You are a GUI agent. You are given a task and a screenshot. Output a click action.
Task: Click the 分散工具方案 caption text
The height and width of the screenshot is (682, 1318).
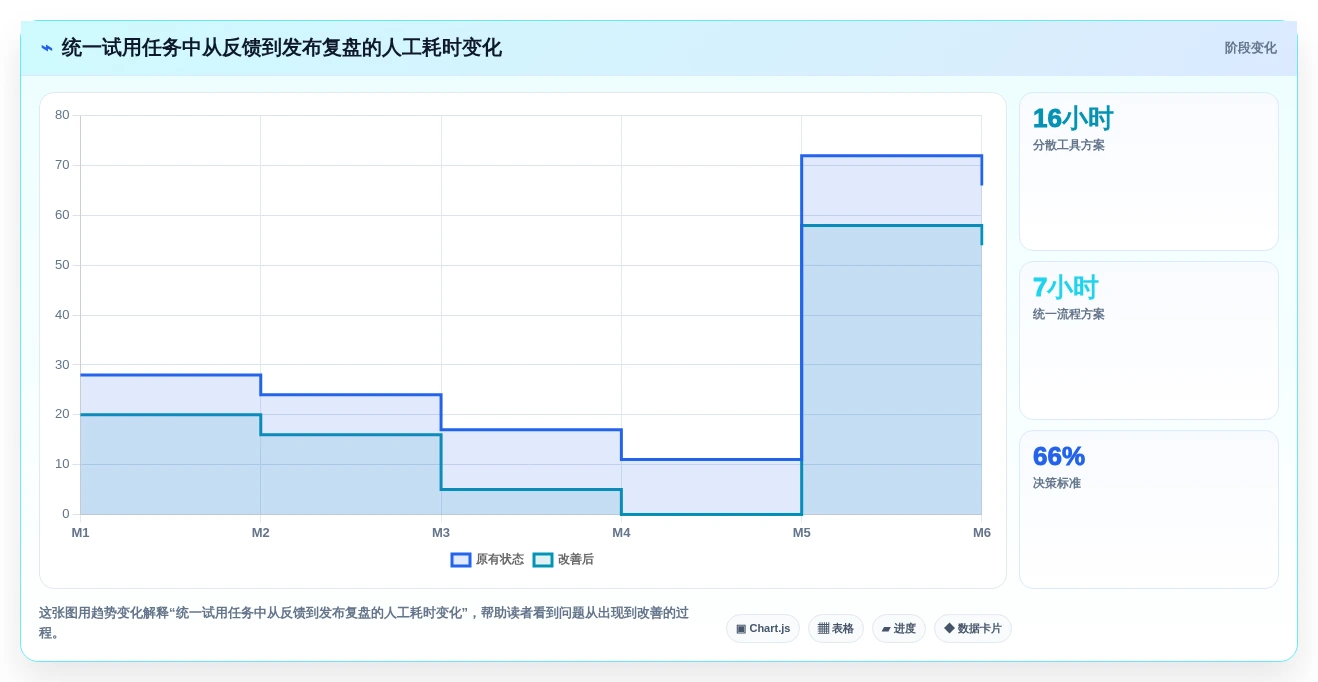point(1069,145)
